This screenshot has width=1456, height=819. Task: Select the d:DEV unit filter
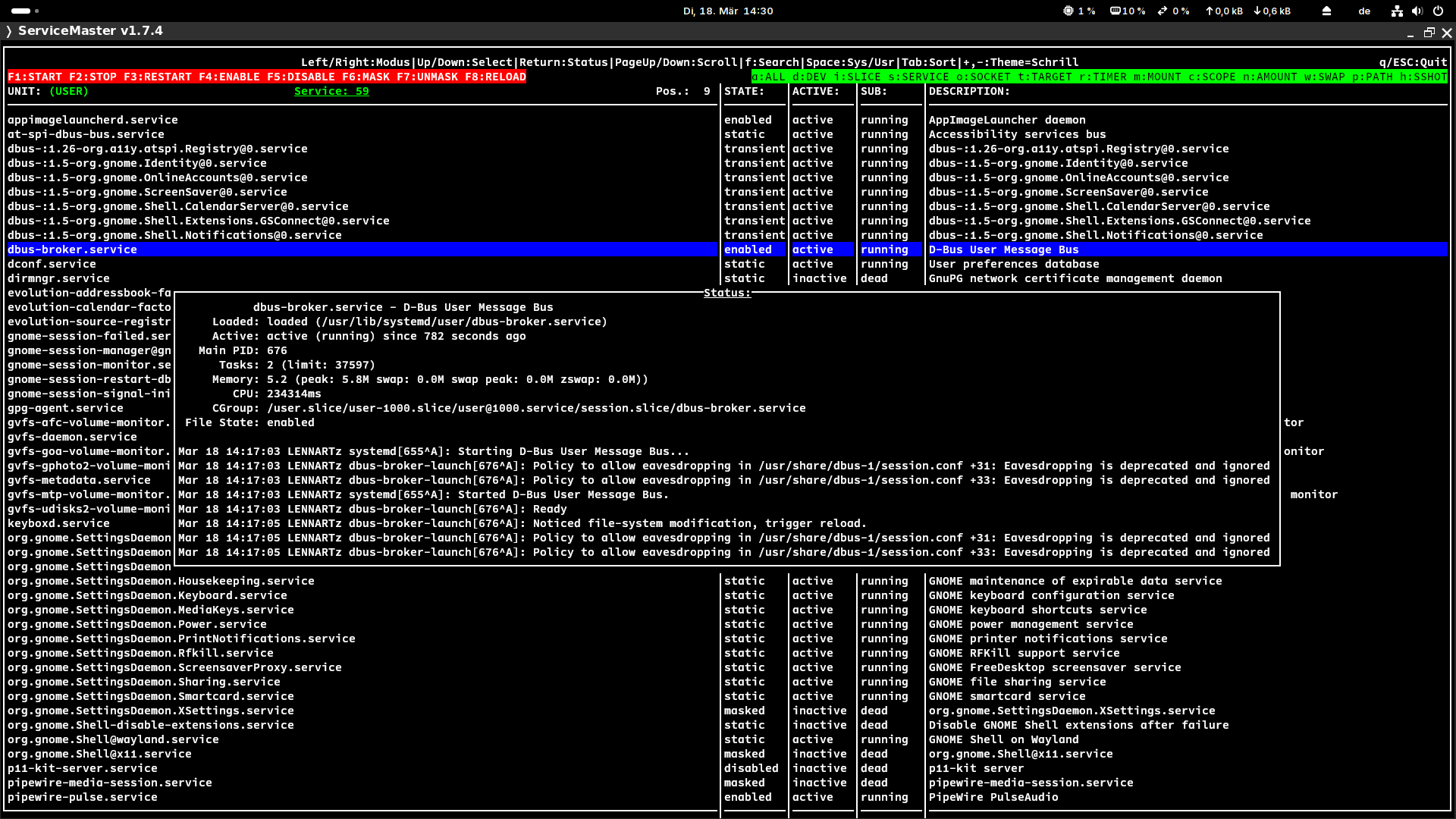[x=809, y=77]
